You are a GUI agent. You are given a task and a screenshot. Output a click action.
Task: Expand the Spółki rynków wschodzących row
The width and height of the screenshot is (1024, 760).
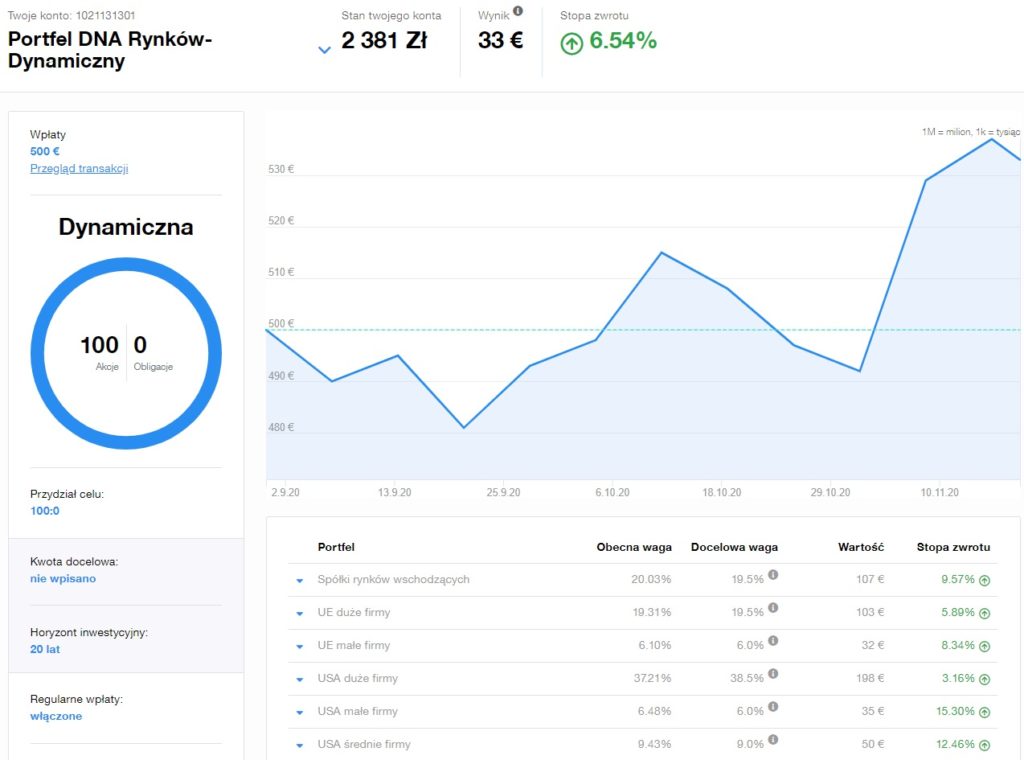pos(298,580)
